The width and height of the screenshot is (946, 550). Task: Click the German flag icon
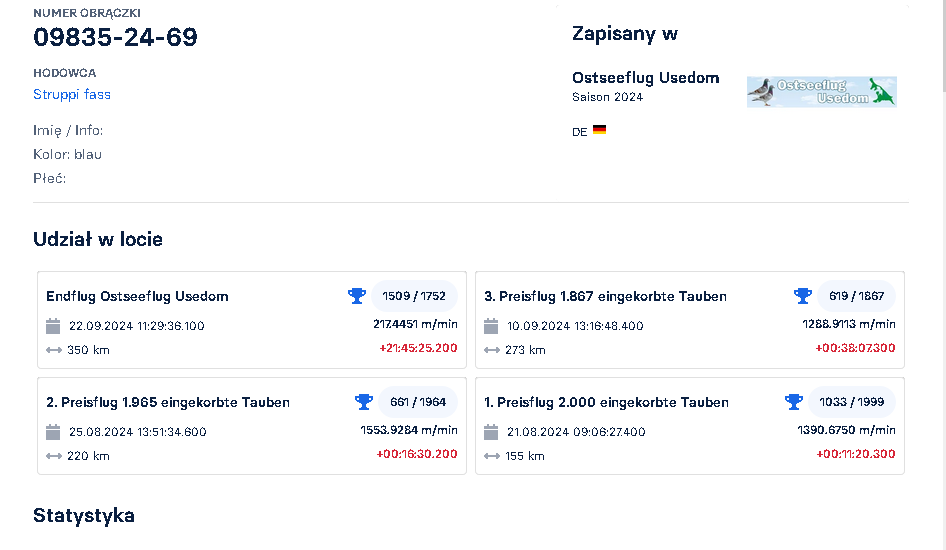point(599,130)
